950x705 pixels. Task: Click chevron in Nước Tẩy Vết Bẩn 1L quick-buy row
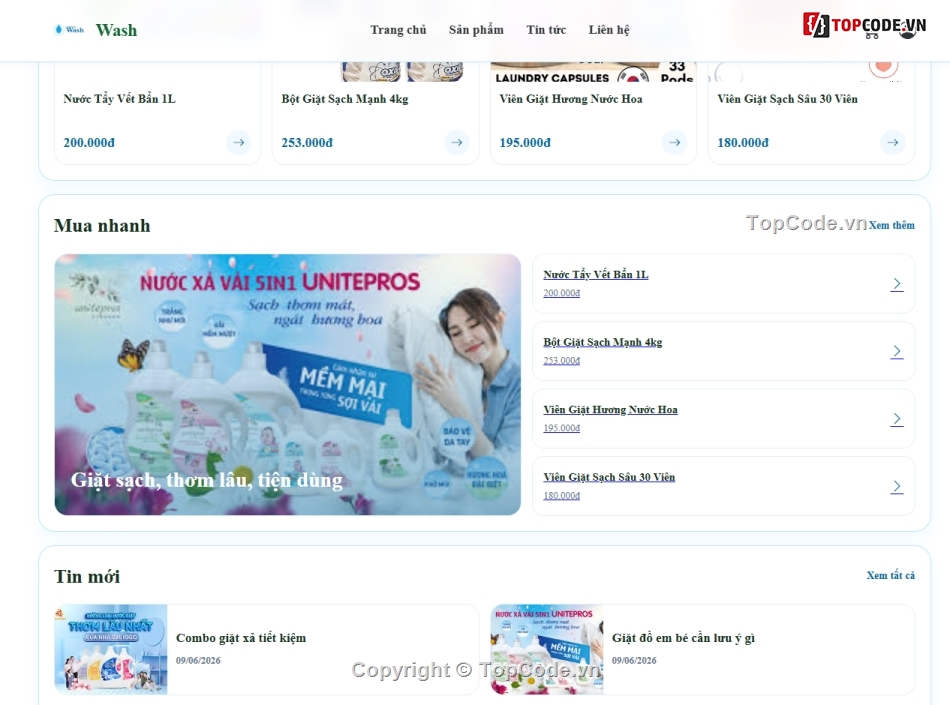897,284
